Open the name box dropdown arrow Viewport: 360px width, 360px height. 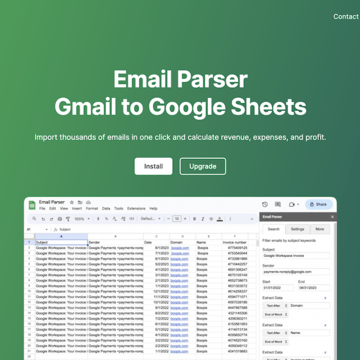(46, 229)
